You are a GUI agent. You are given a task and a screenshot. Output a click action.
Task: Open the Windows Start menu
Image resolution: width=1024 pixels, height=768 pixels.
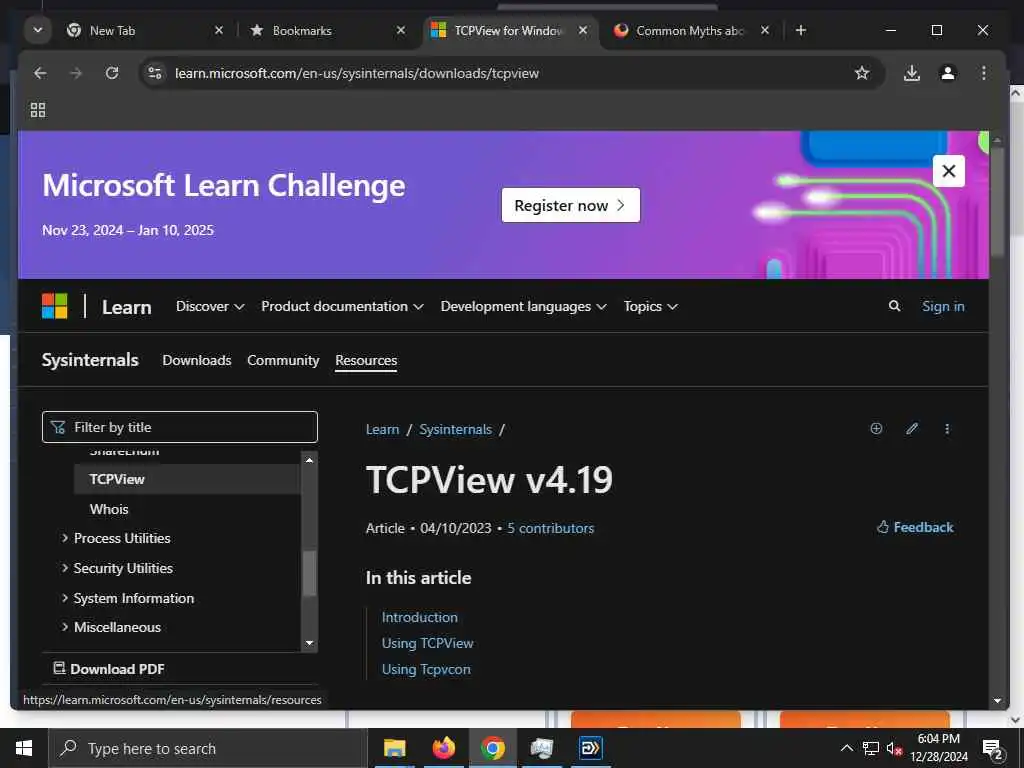[24, 748]
